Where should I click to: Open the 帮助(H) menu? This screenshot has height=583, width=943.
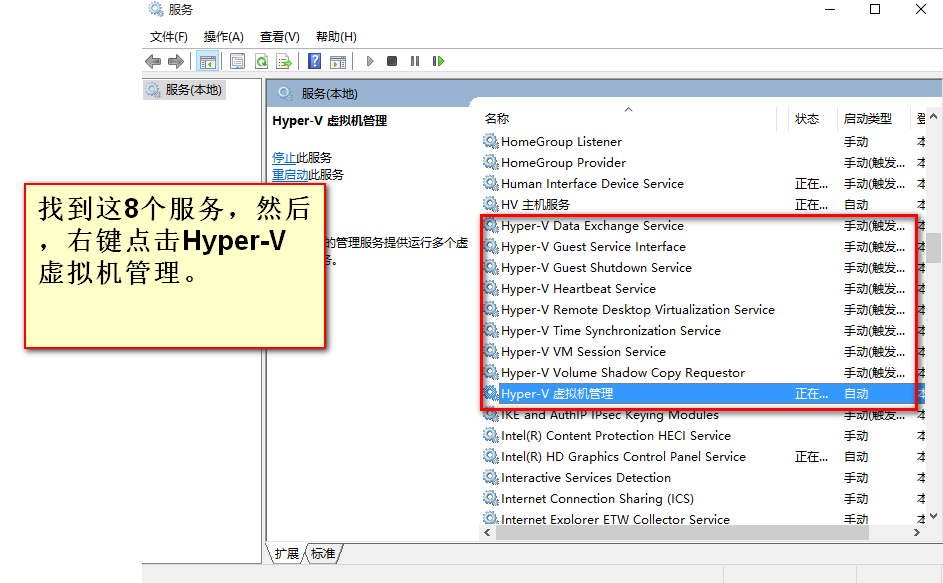click(336, 37)
